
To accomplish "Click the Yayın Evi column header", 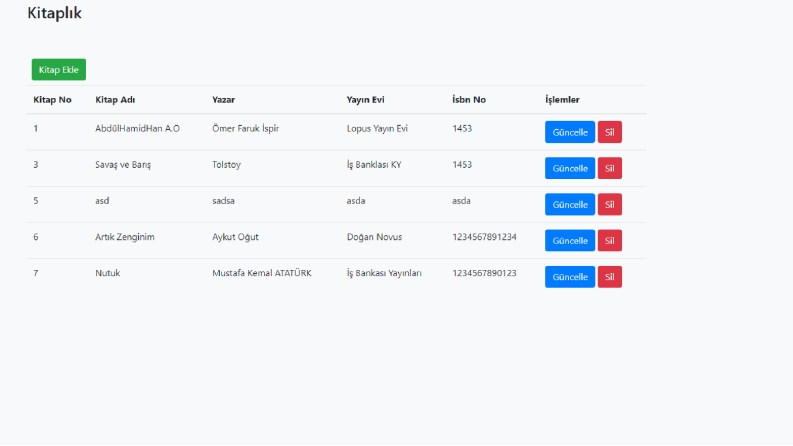I will [x=365, y=100].
